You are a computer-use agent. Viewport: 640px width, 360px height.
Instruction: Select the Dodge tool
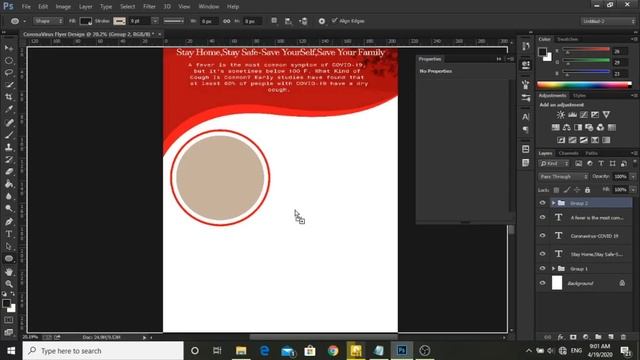pyautogui.click(x=9, y=209)
